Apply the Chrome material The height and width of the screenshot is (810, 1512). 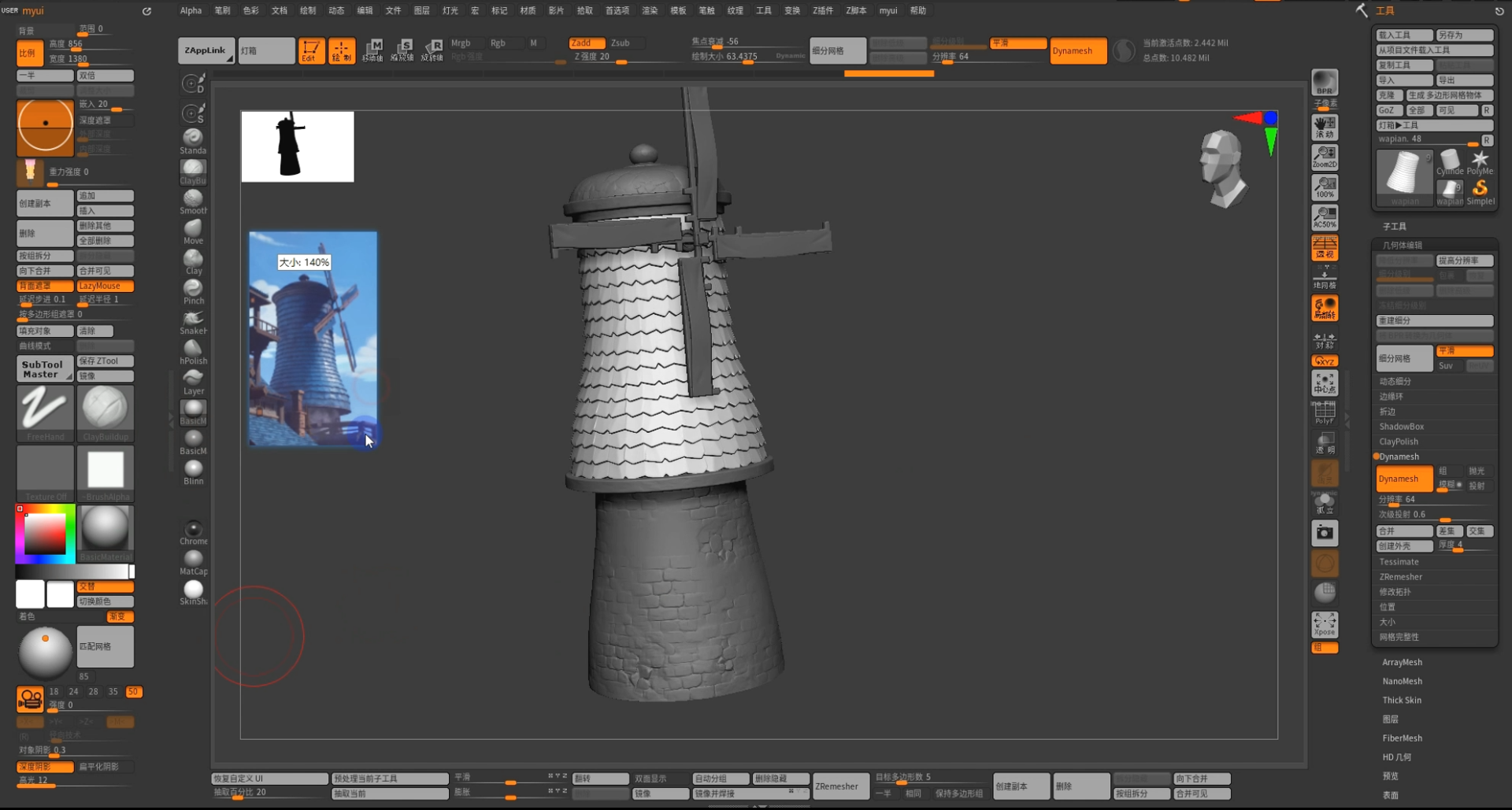tap(193, 533)
